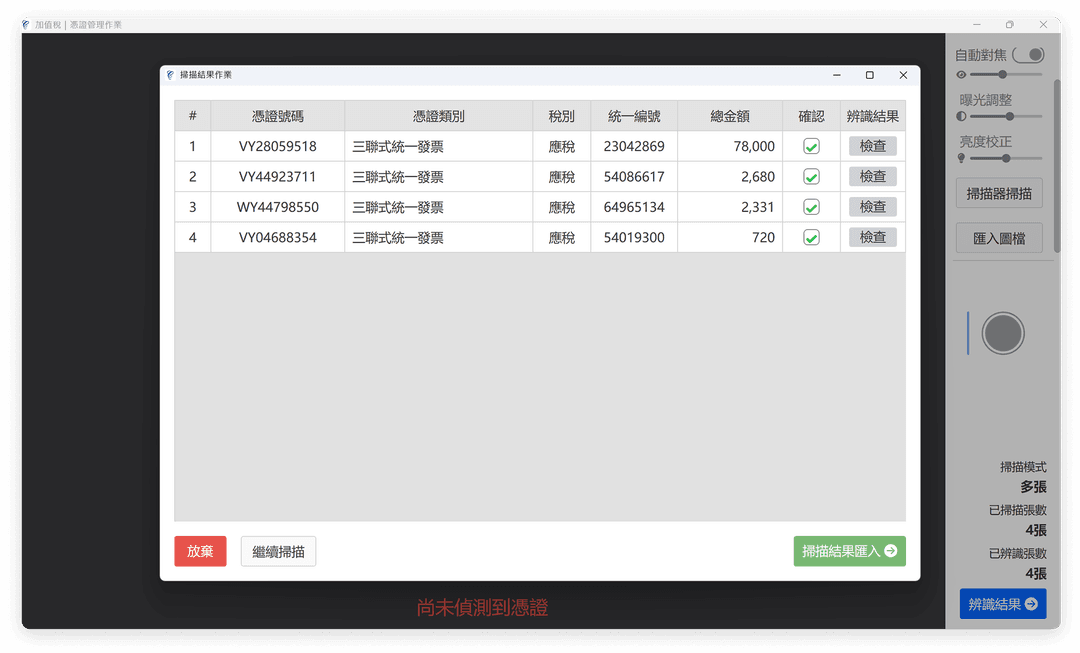This screenshot has width=1080, height=653.
Task: Click the green 掃描結果匯入 button
Action: click(849, 551)
